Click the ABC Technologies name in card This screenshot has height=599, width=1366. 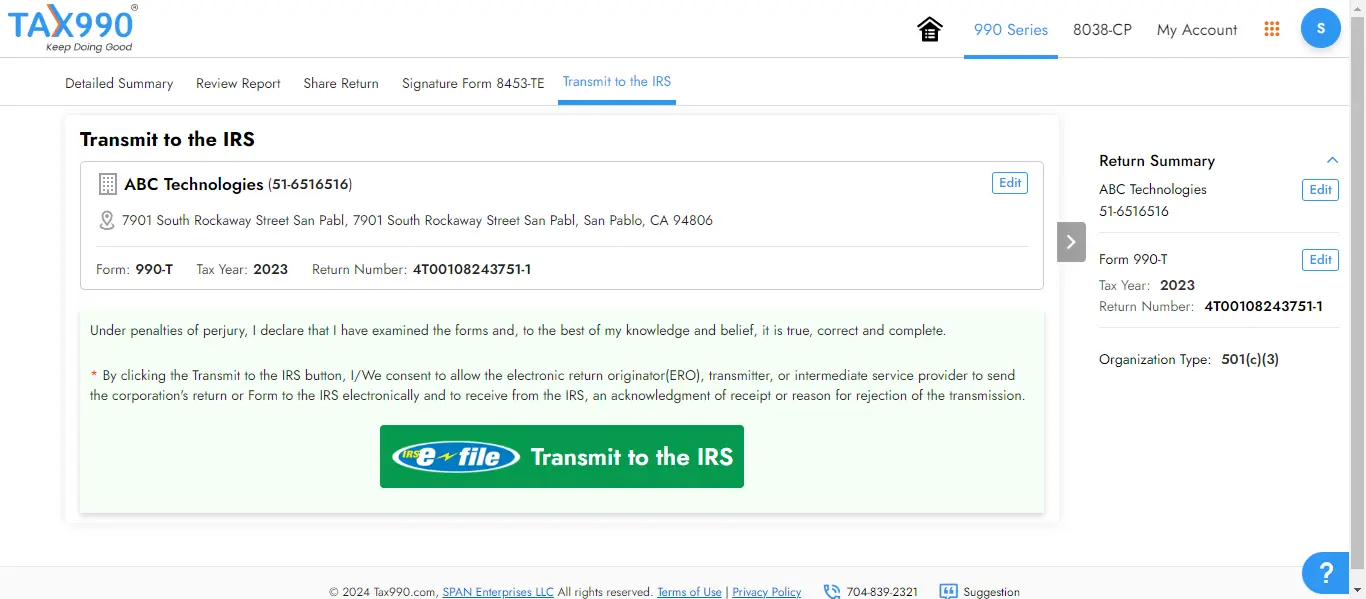point(194,184)
